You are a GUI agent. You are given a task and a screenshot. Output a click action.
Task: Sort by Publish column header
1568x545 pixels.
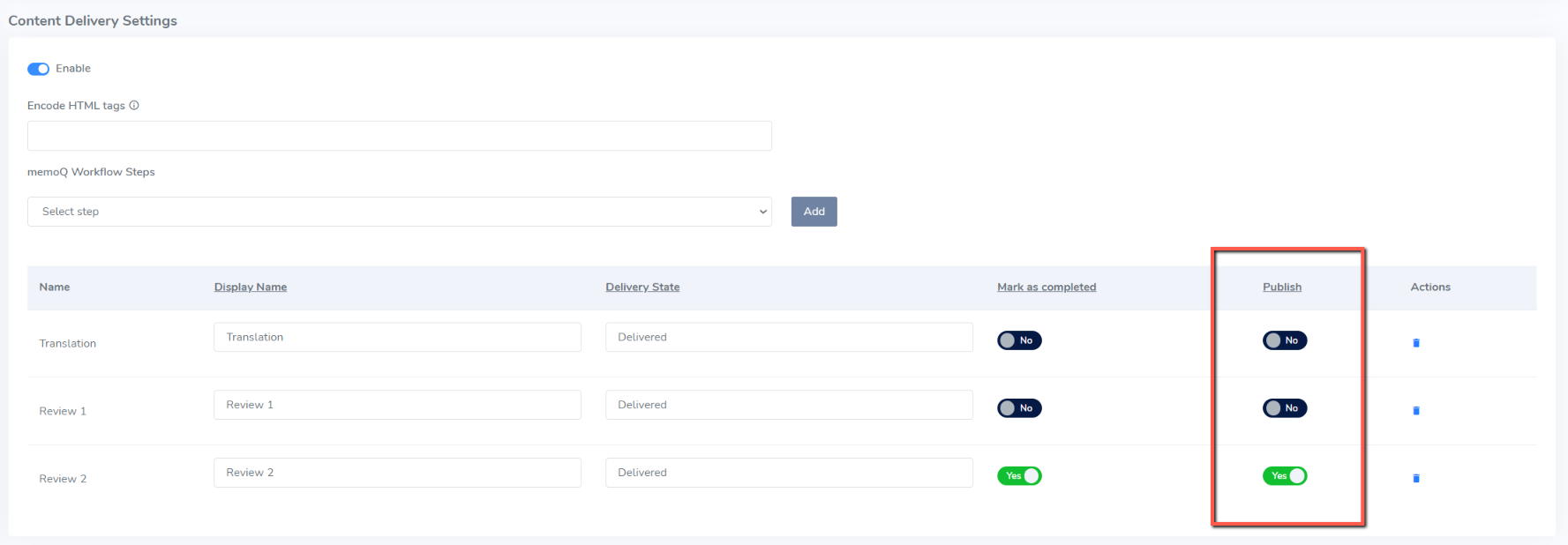(x=1282, y=287)
